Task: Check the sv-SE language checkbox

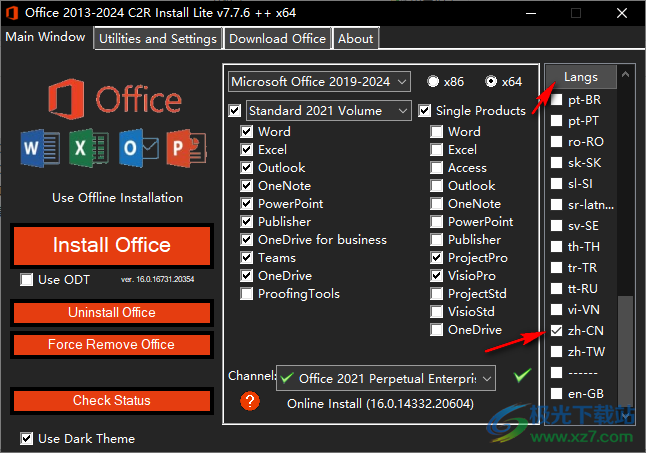Action: pyautogui.click(x=557, y=226)
